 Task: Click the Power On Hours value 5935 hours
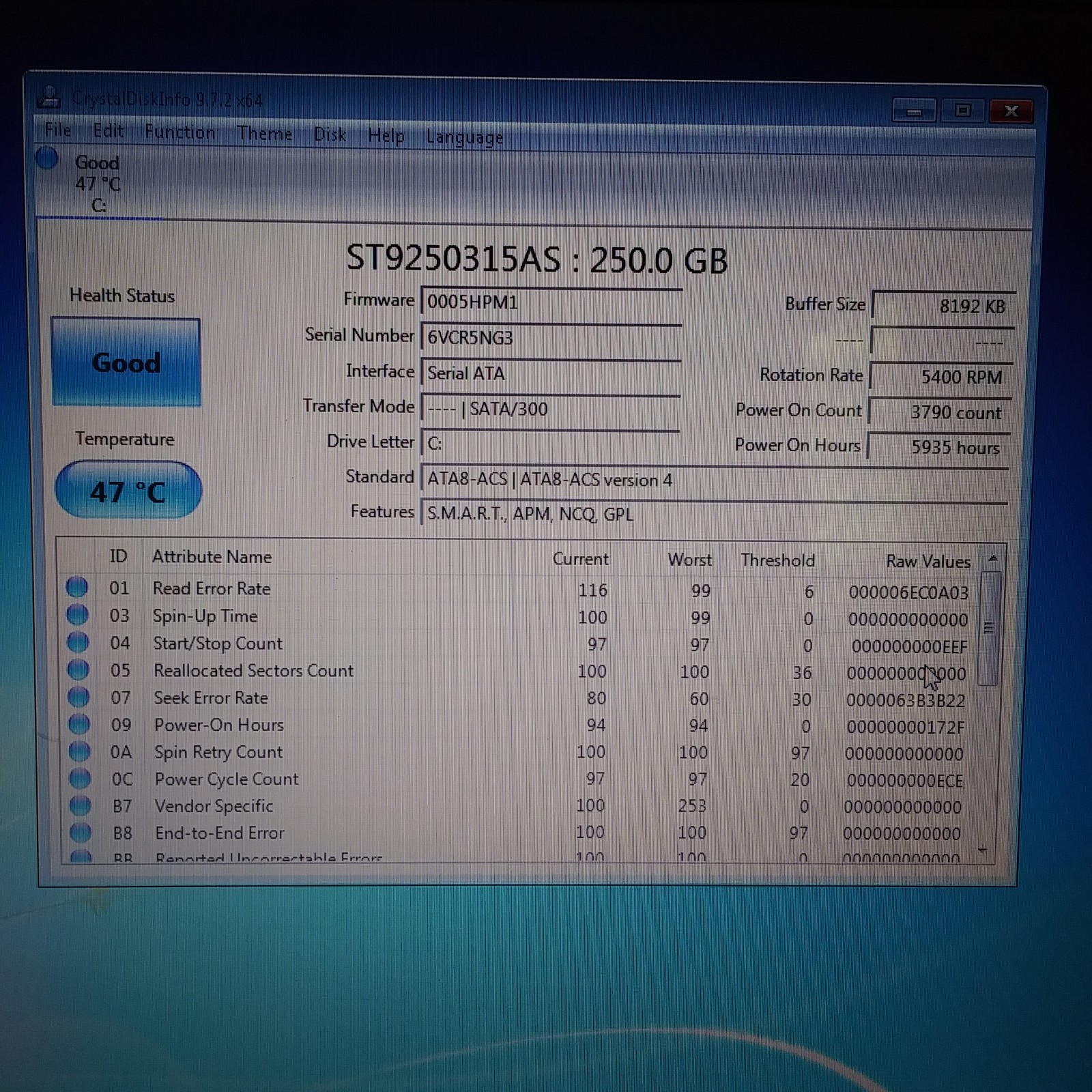click(938, 447)
